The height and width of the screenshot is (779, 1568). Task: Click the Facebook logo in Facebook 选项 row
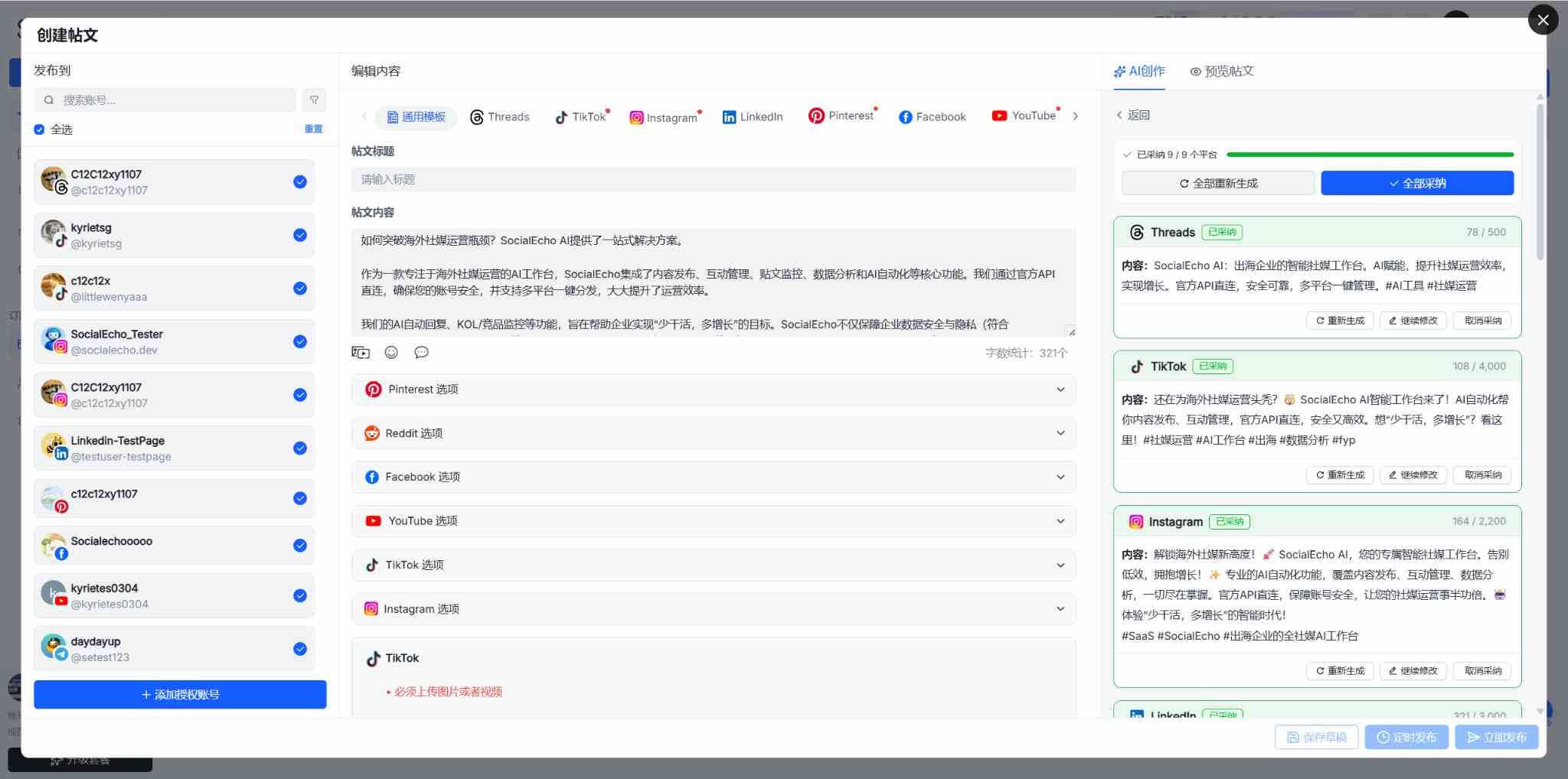click(371, 477)
